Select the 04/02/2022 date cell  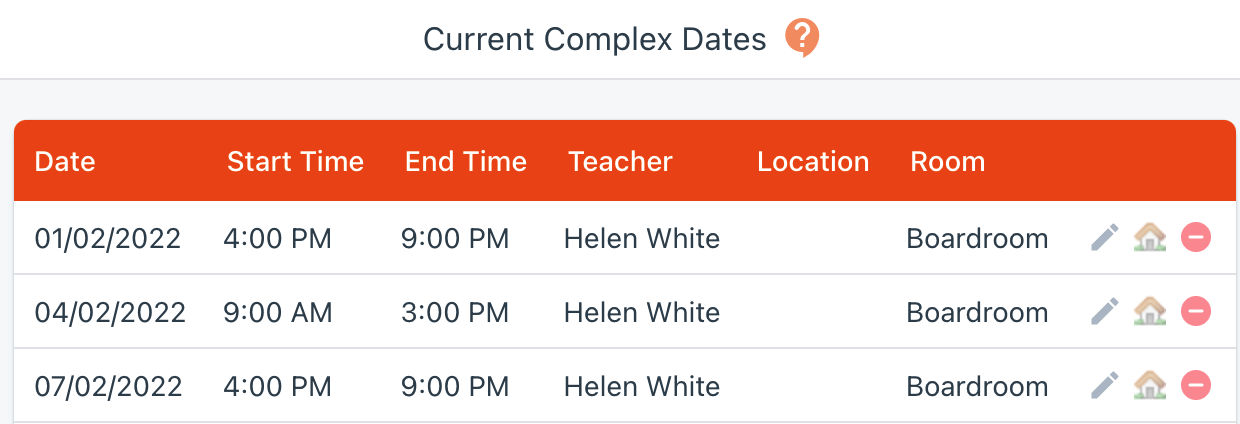coord(110,312)
